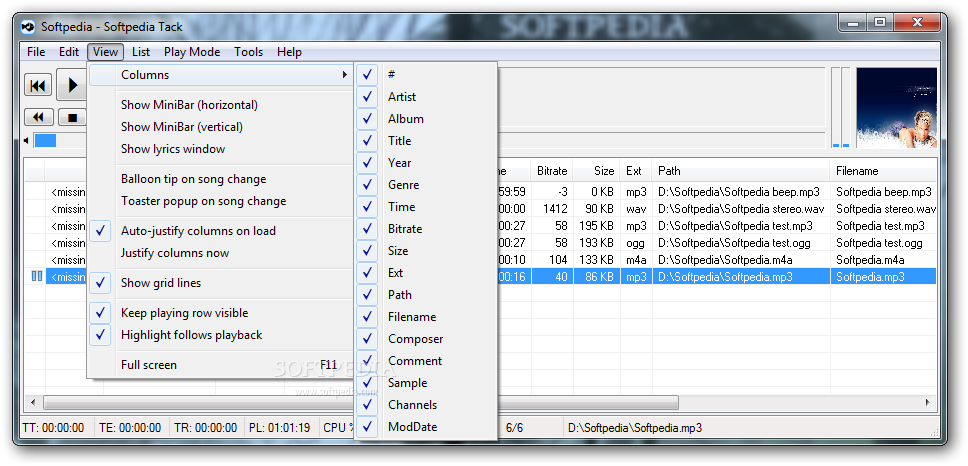
Task: Click the pause icon on playing row
Action: (x=37, y=277)
